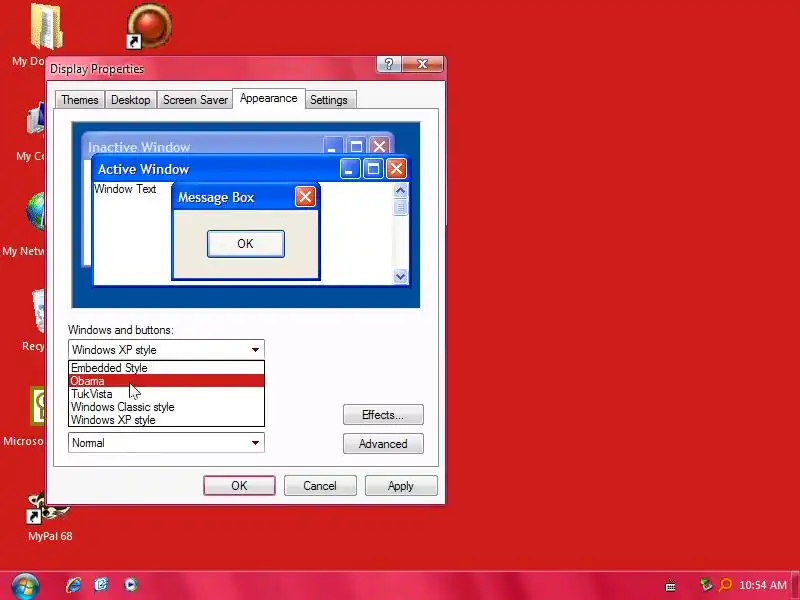Open the MyPal 68 desktop shortcut
The height and width of the screenshot is (600, 800).
[x=49, y=516]
